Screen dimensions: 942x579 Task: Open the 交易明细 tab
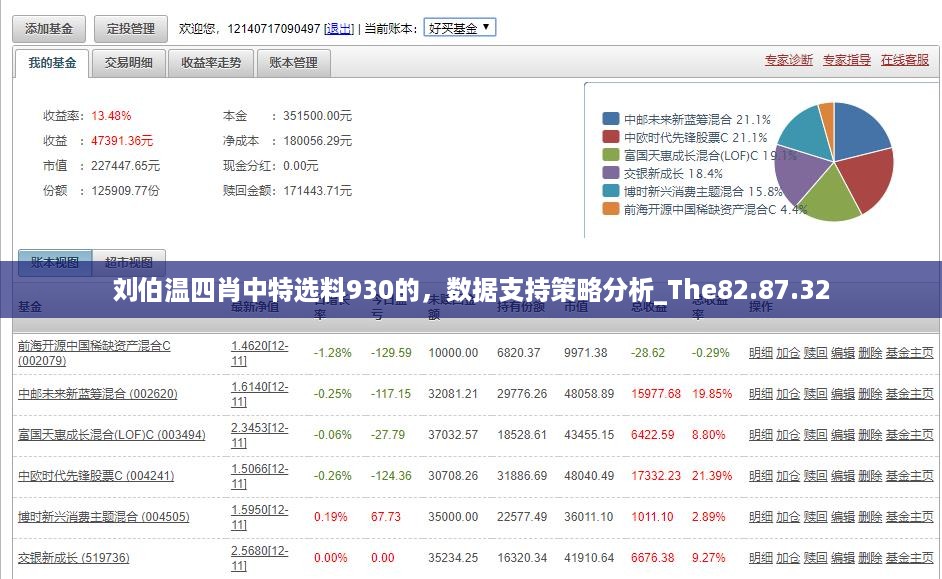click(129, 62)
